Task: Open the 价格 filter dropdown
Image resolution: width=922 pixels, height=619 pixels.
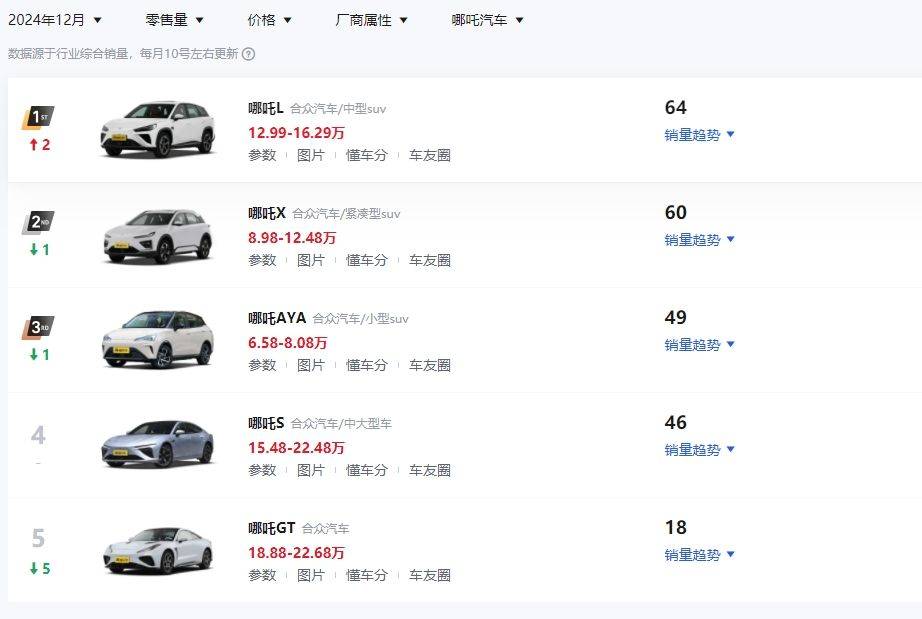Action: pos(269,20)
